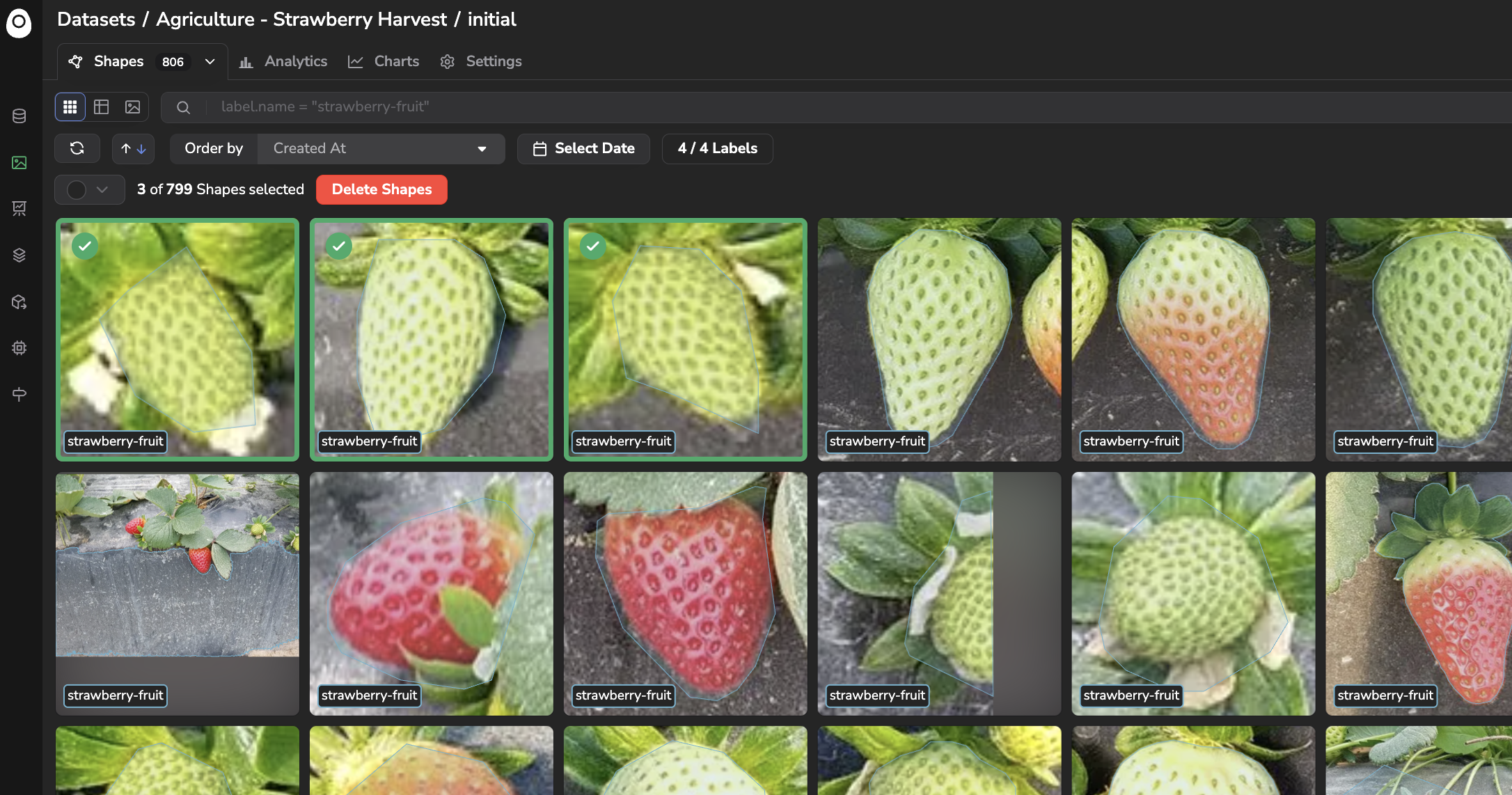Viewport: 1512px width, 795px height.
Task: Open the signpost sidebar icon
Action: (x=19, y=394)
